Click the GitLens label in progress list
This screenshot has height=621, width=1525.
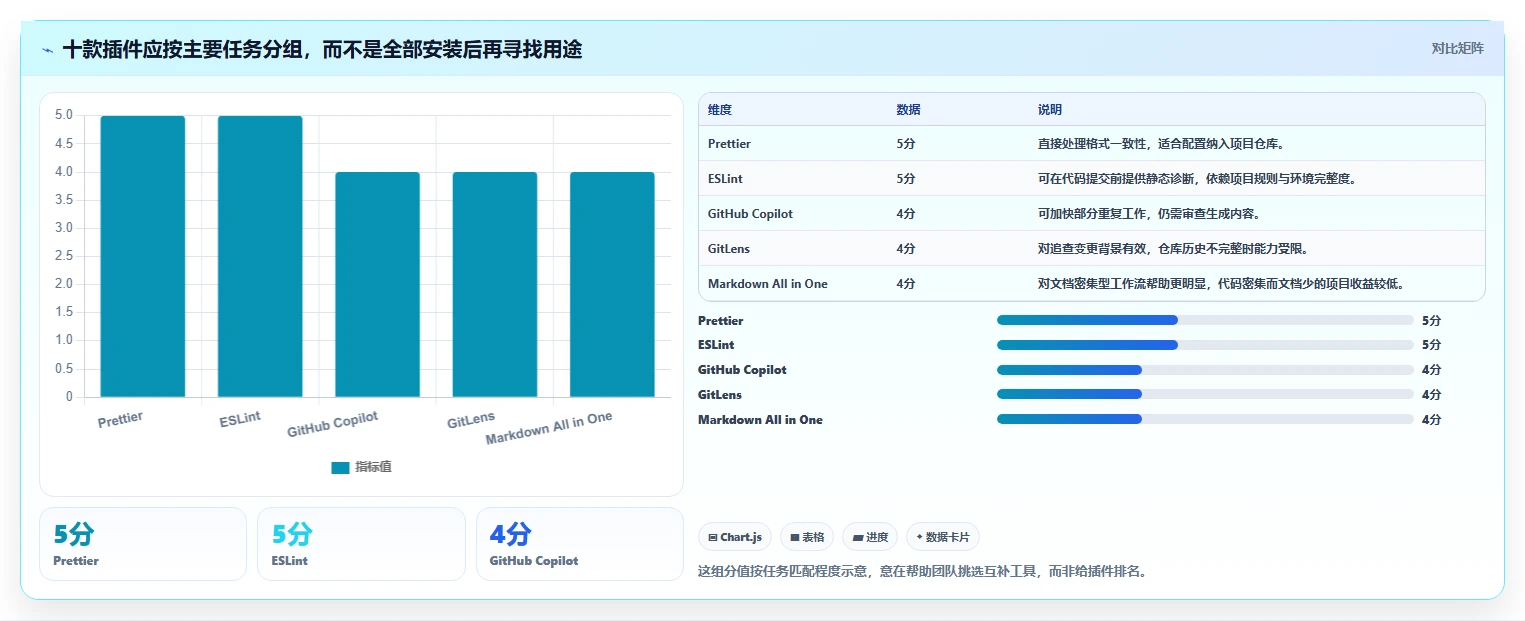(720, 395)
